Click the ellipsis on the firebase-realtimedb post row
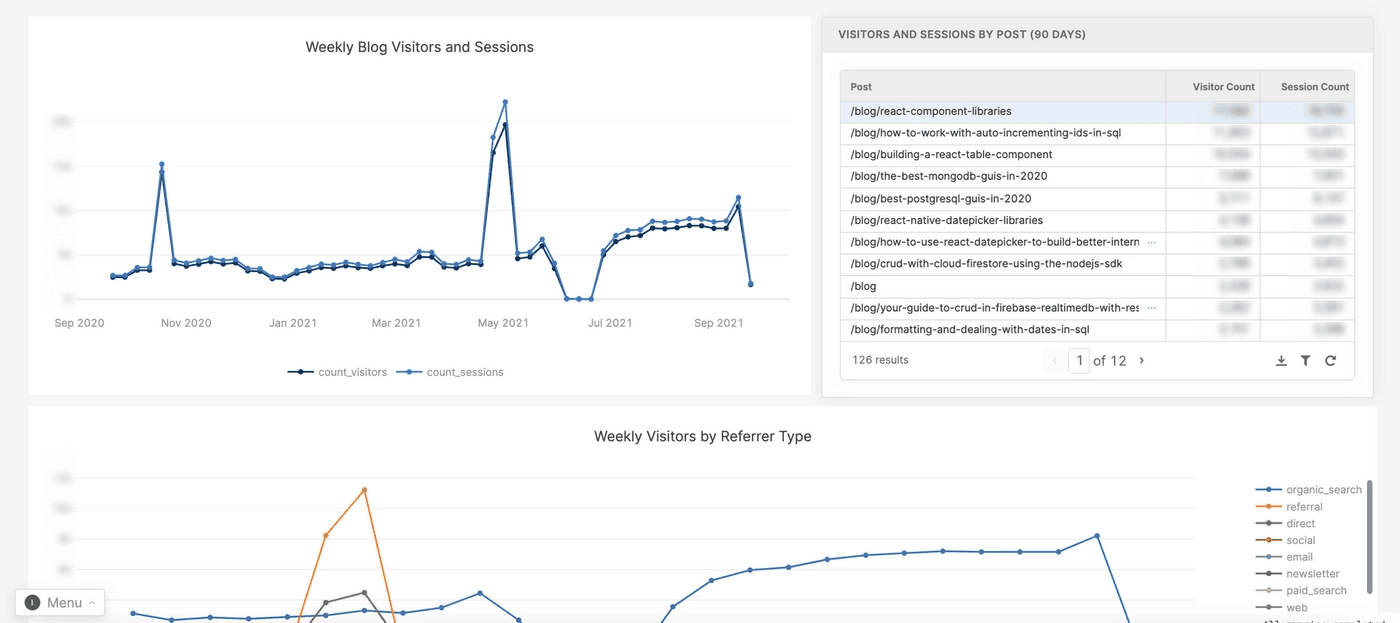The width and height of the screenshot is (1400, 623). 1152,307
